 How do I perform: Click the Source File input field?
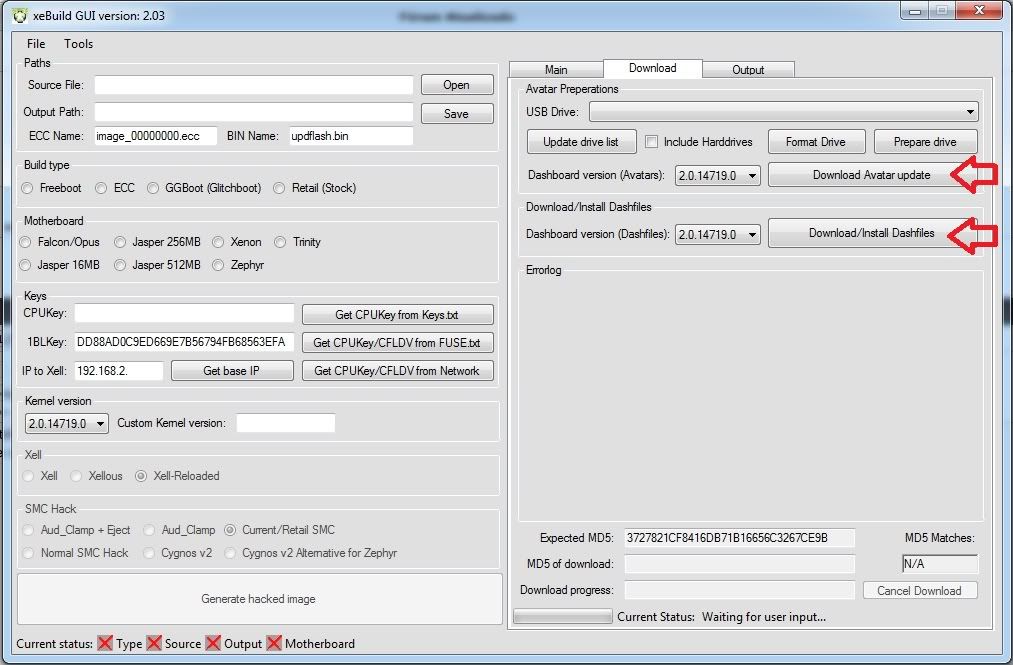[x=254, y=85]
